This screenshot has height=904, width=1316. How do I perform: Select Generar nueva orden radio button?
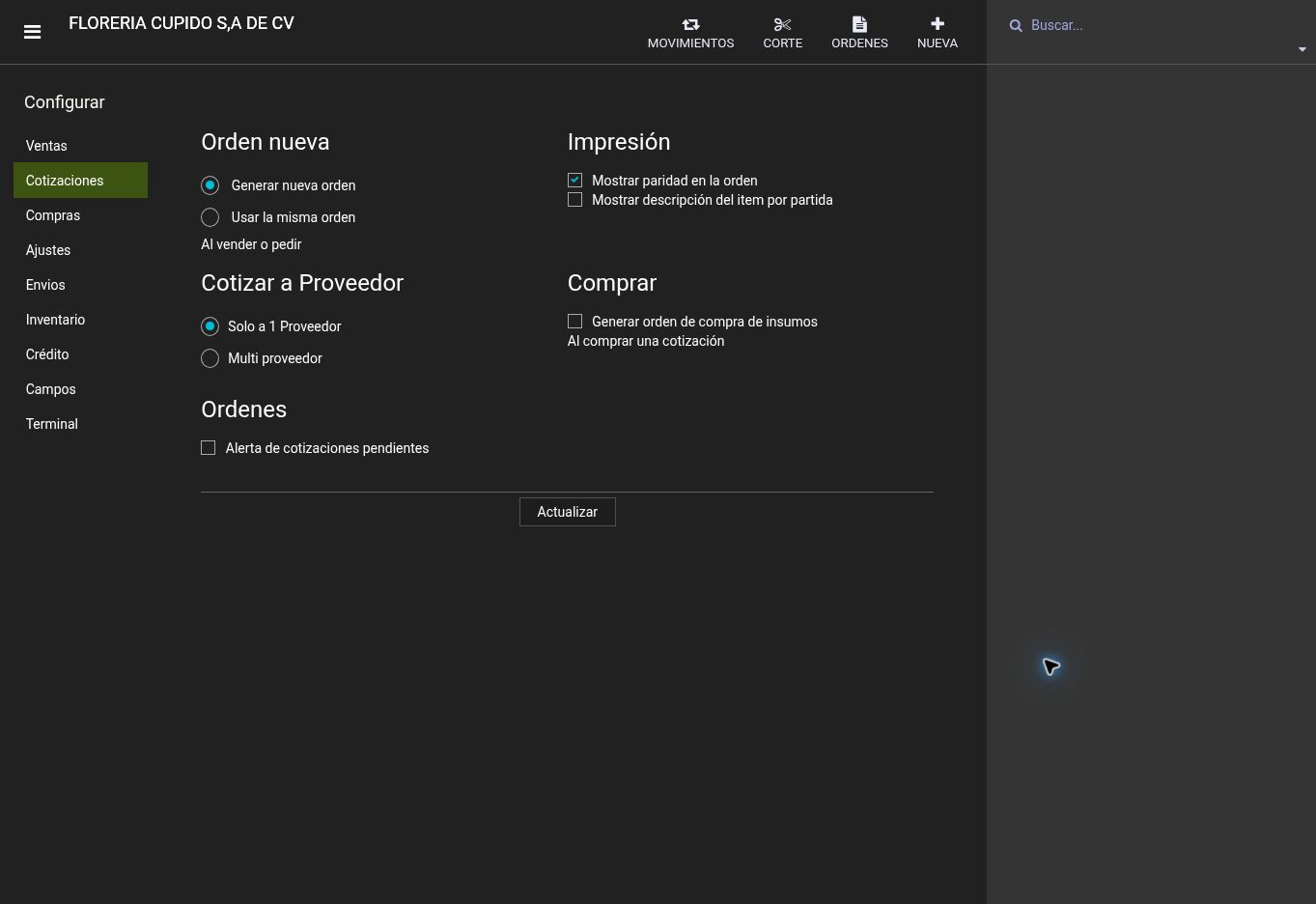pyautogui.click(x=210, y=185)
